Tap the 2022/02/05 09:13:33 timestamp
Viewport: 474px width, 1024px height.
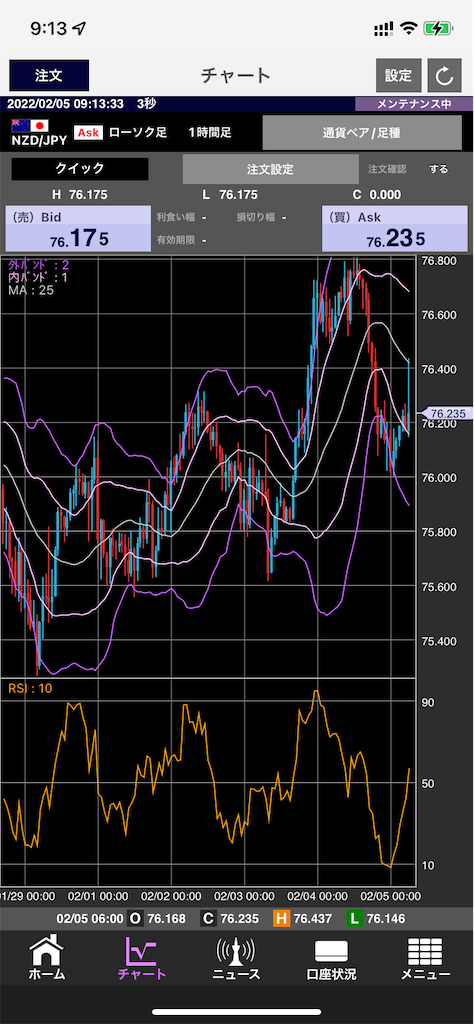tap(66, 104)
